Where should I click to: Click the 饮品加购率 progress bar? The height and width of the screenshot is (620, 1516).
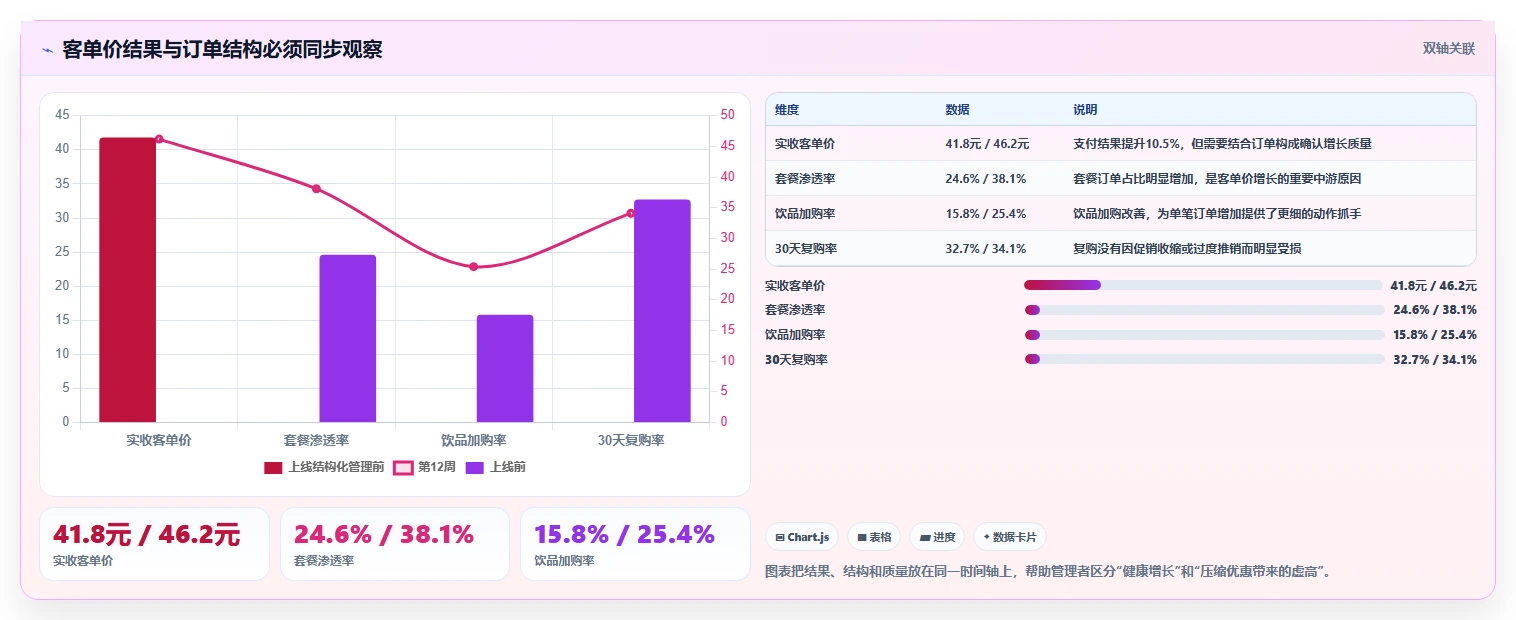pos(1204,335)
